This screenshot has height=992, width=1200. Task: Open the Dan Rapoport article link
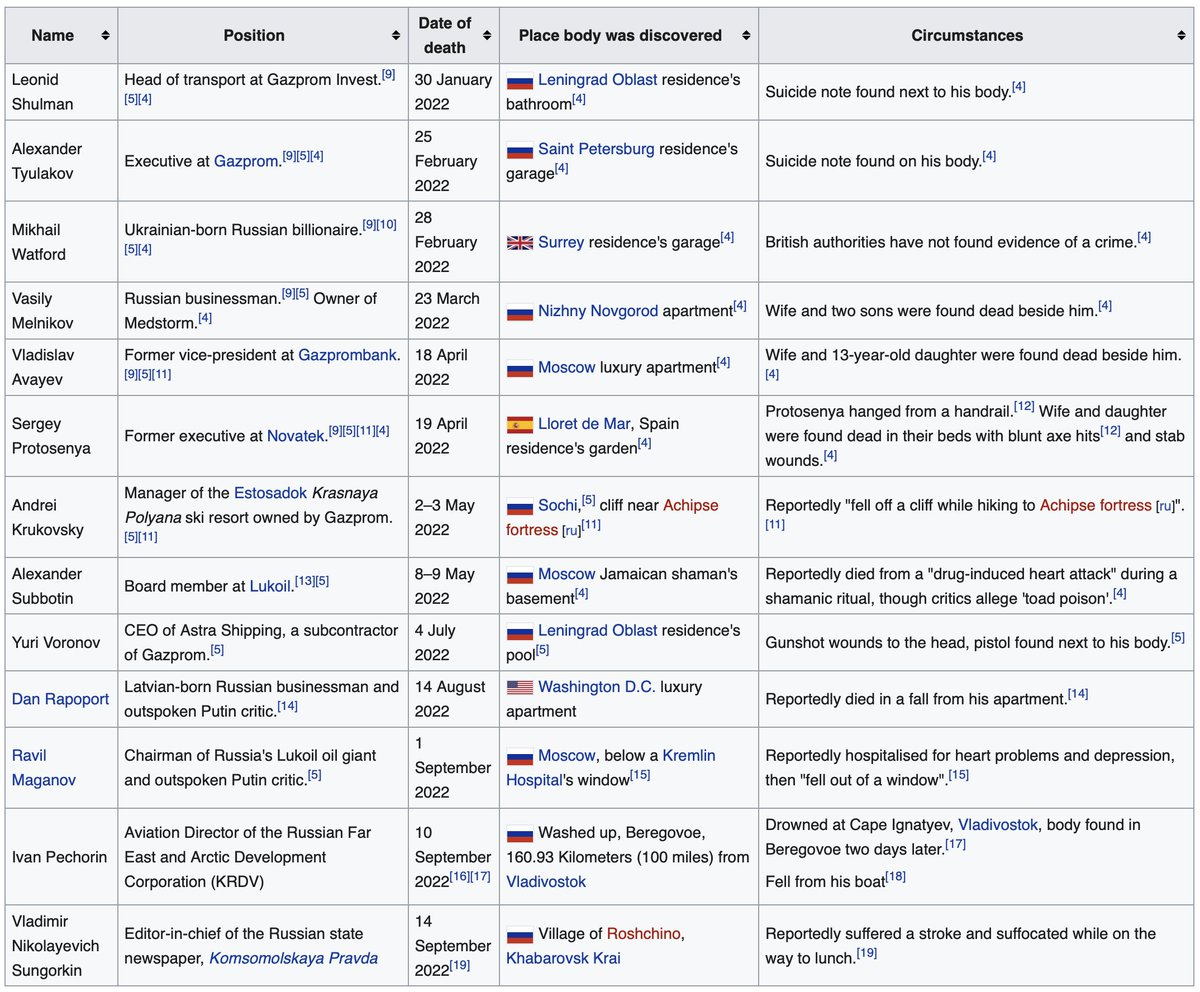pos(60,699)
